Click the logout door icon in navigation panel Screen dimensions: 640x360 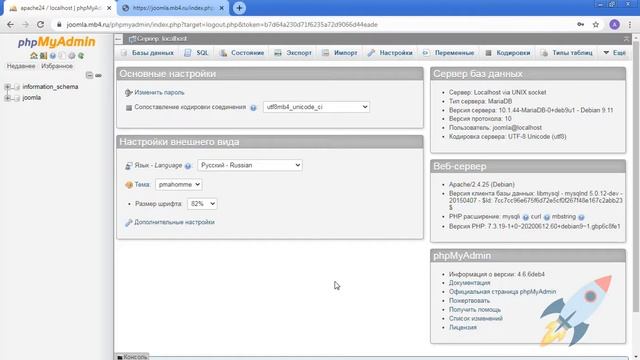[x=43, y=56]
